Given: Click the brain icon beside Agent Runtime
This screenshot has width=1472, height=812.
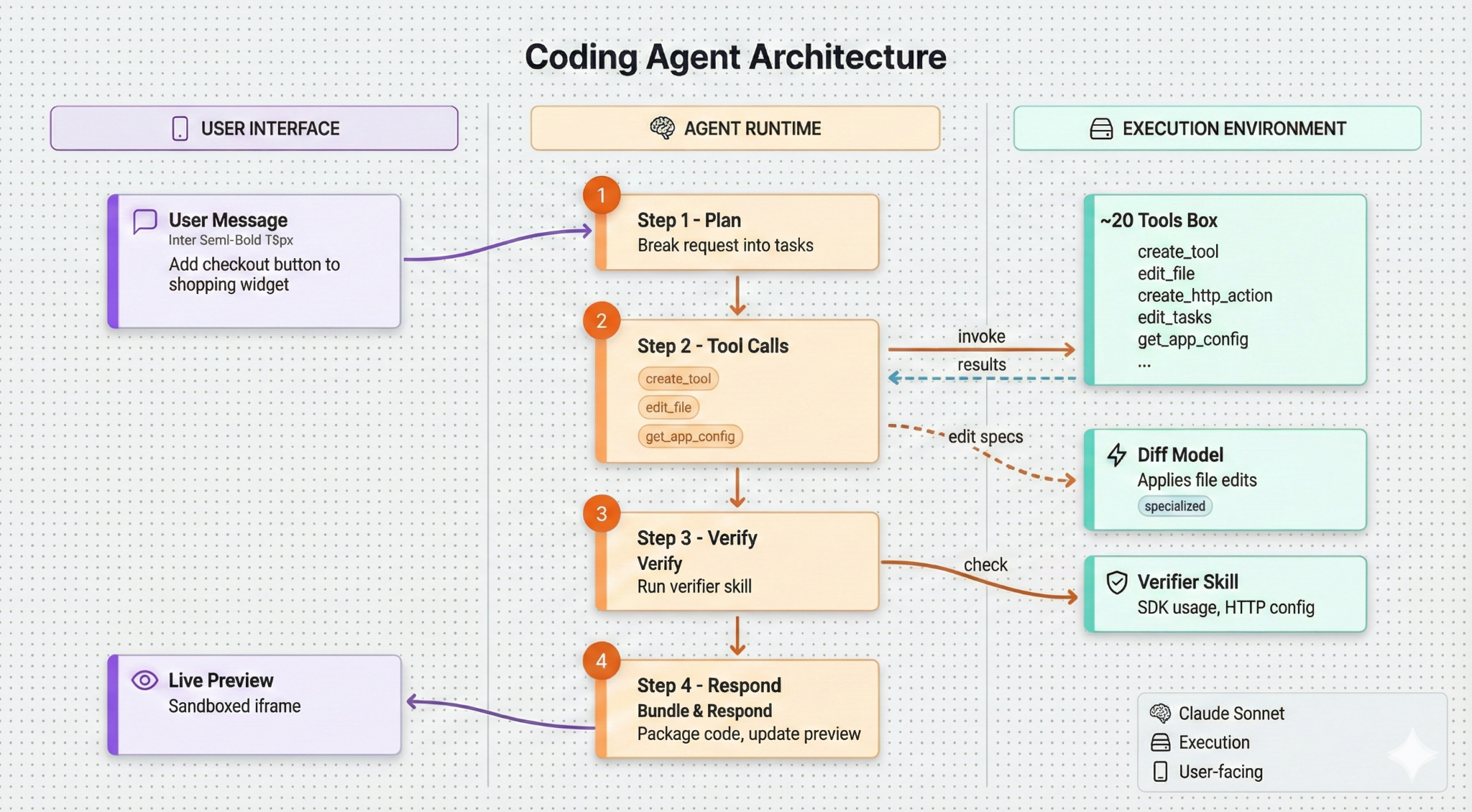Looking at the screenshot, I should tap(662, 128).
